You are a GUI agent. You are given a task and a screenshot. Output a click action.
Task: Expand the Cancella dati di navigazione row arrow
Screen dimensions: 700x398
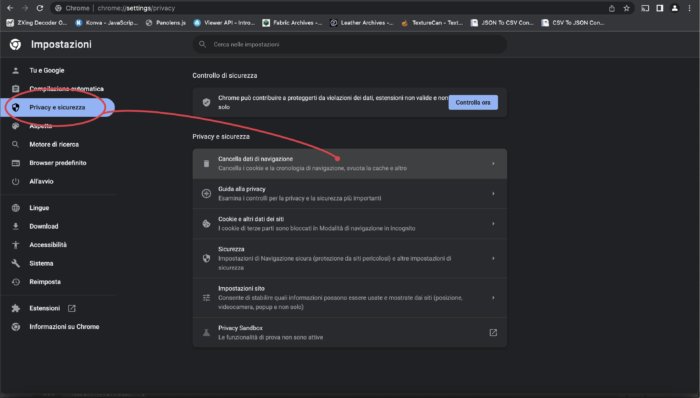click(493, 164)
